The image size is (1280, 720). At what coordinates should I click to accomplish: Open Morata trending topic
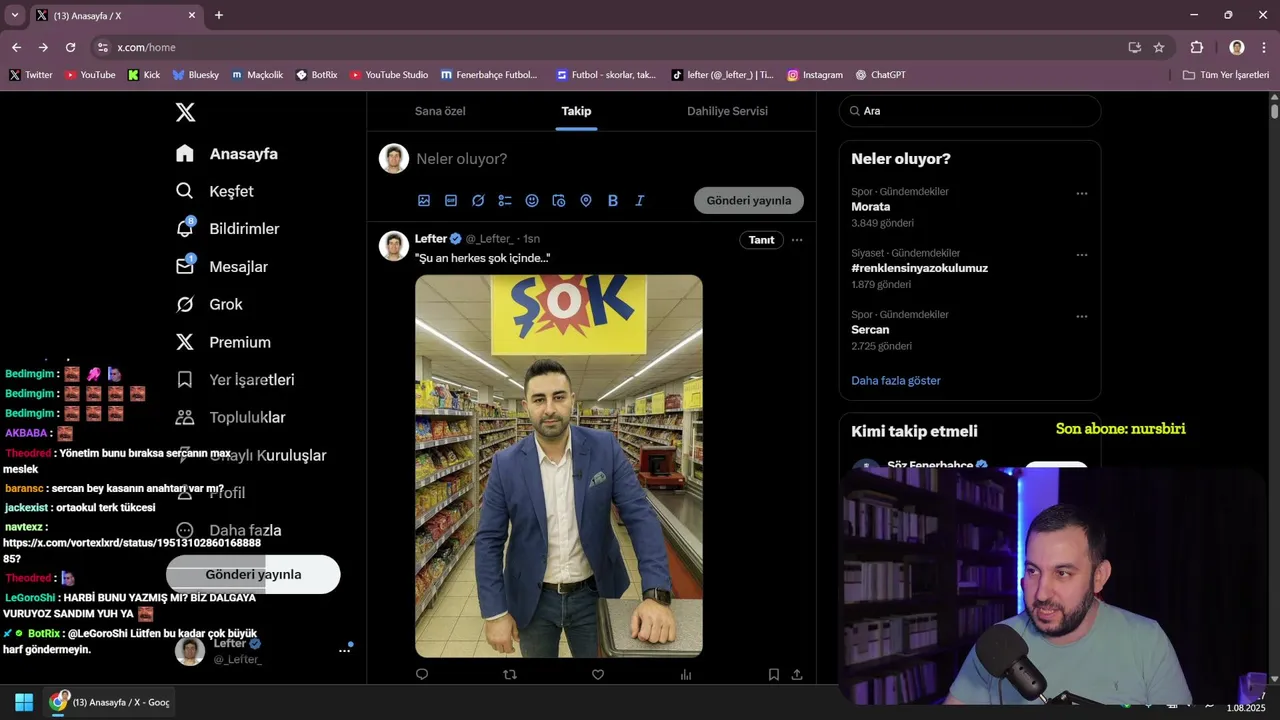tap(870, 207)
